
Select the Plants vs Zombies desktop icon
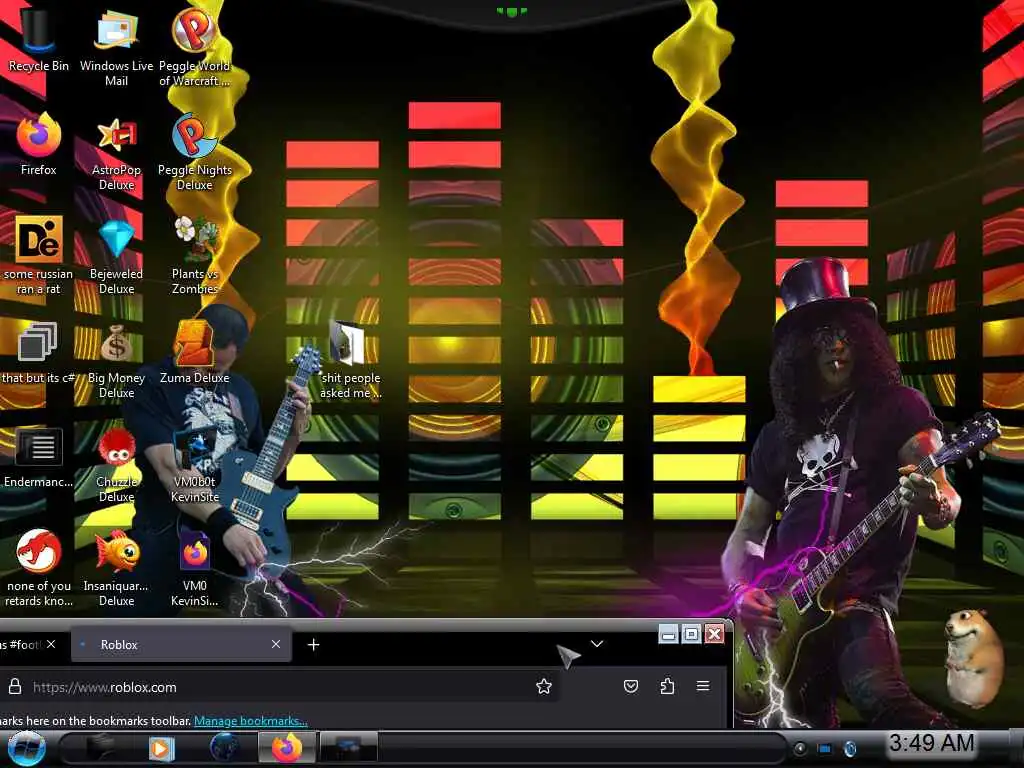pos(195,255)
